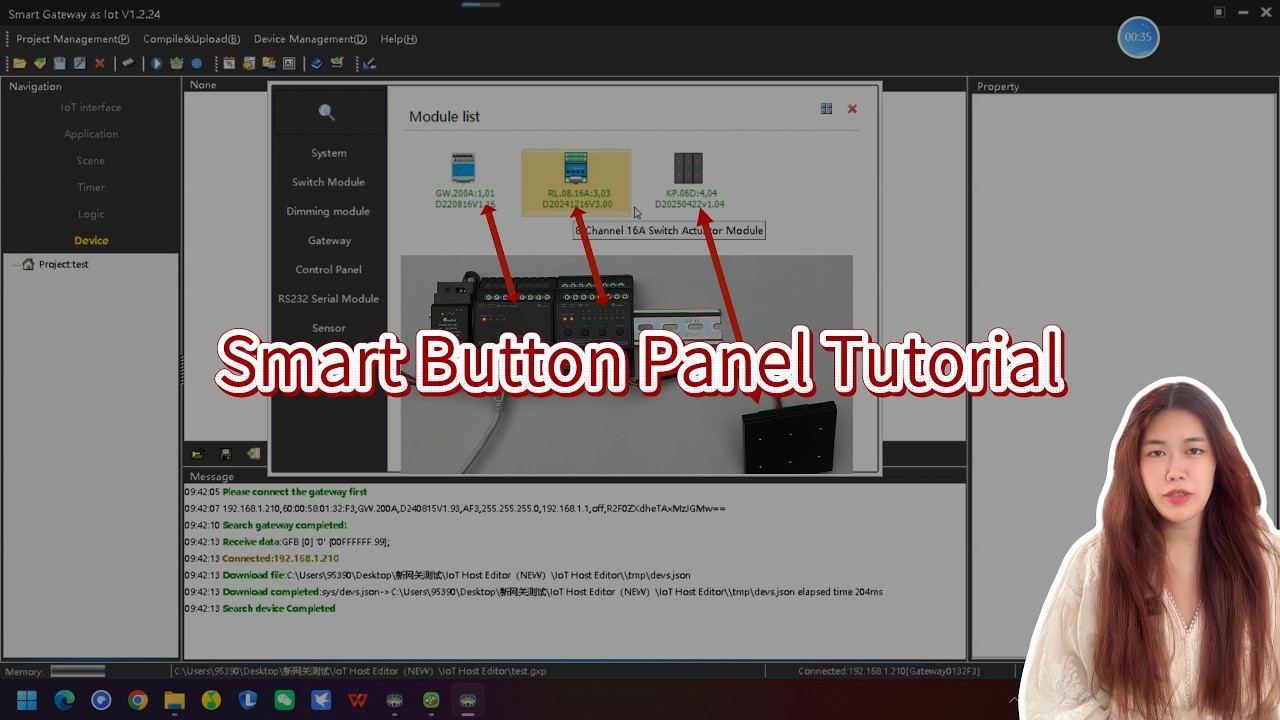Screen dimensions: 1280x720
Task: Click the gray eraser toolbar icon
Action: 128,63
